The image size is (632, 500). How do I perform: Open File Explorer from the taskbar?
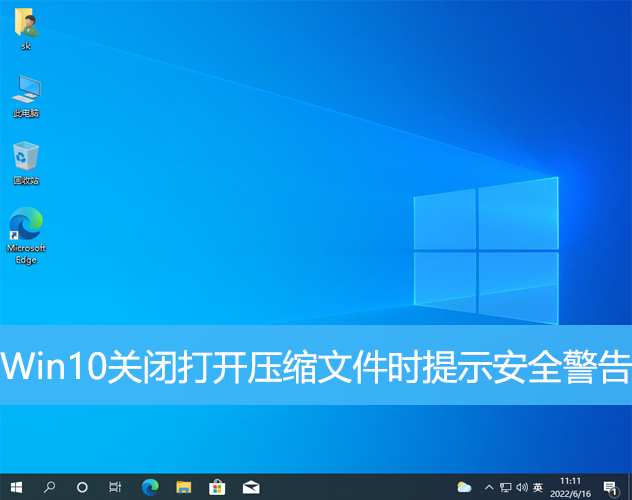(x=183, y=487)
